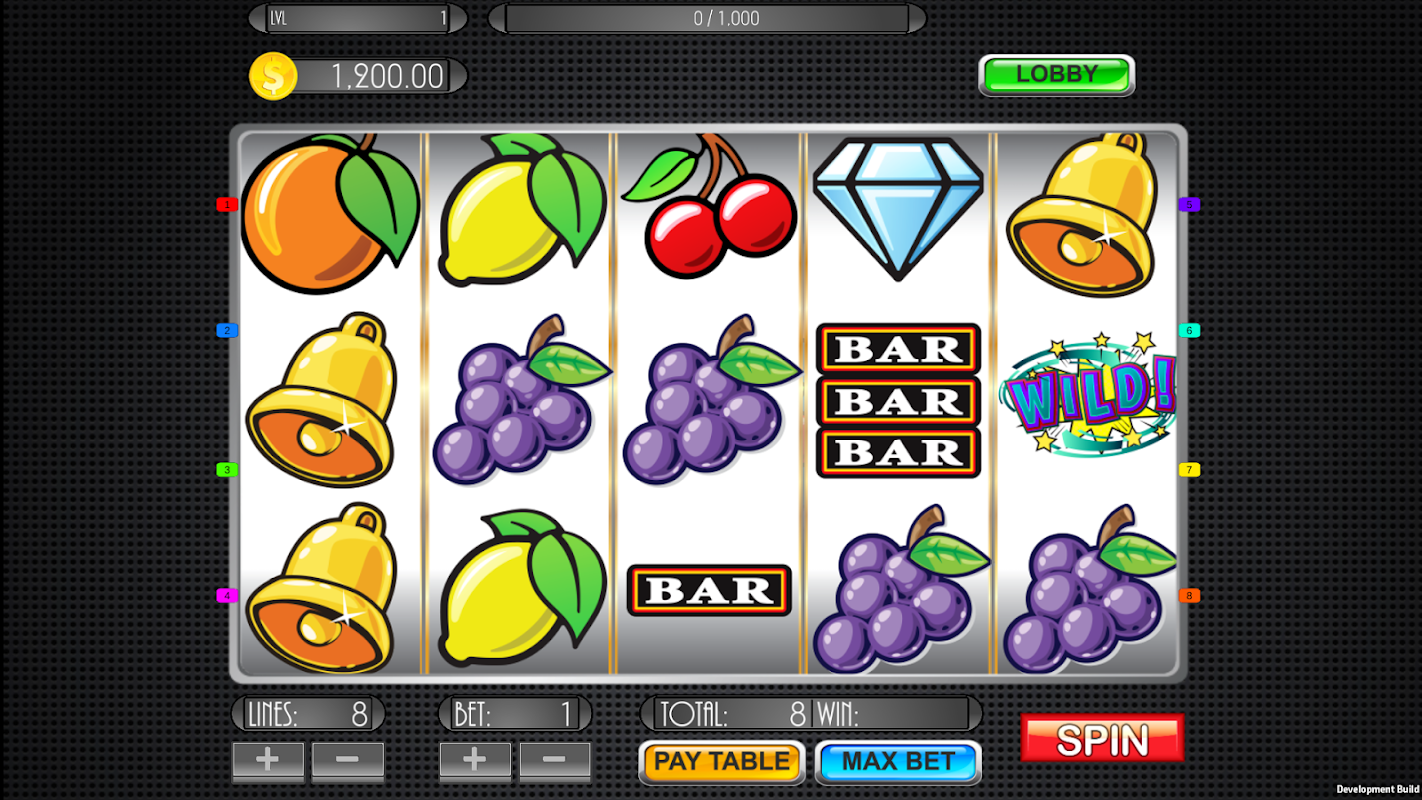
Task: Decrease the bet with minus button
Action: [554, 760]
